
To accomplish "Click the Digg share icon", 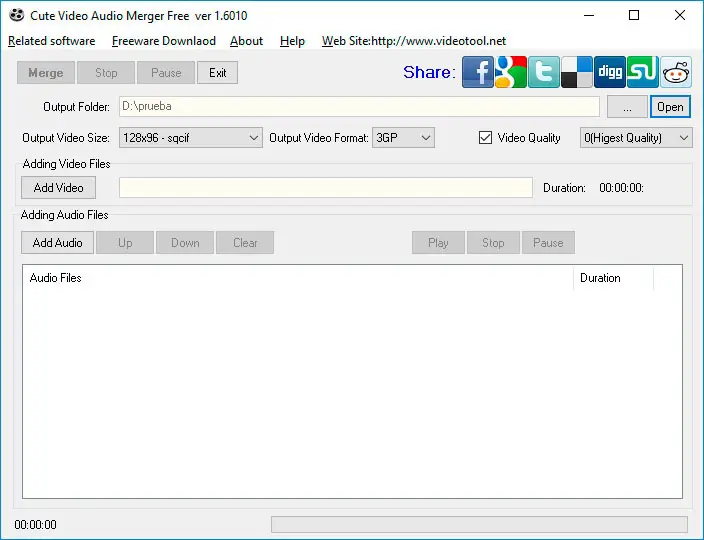I will [610, 72].
